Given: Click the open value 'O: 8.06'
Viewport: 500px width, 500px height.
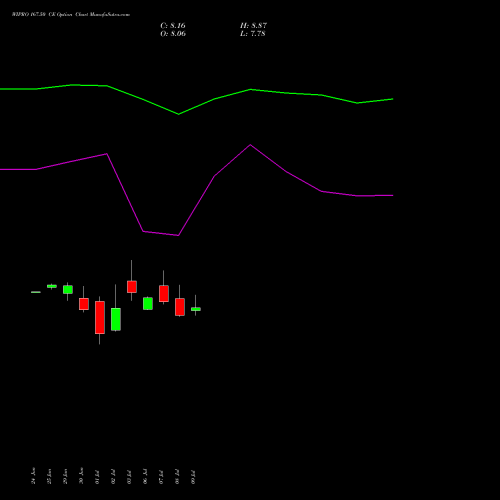Looking at the screenshot, I should pos(173,34).
